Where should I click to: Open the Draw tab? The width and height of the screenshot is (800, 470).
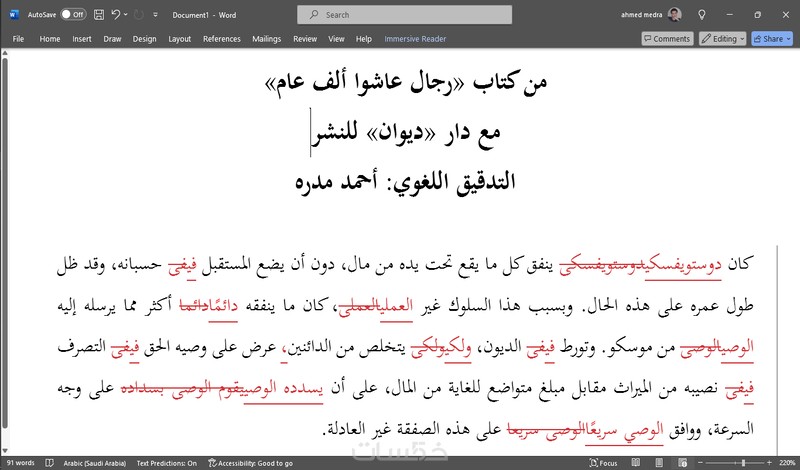tap(112, 39)
